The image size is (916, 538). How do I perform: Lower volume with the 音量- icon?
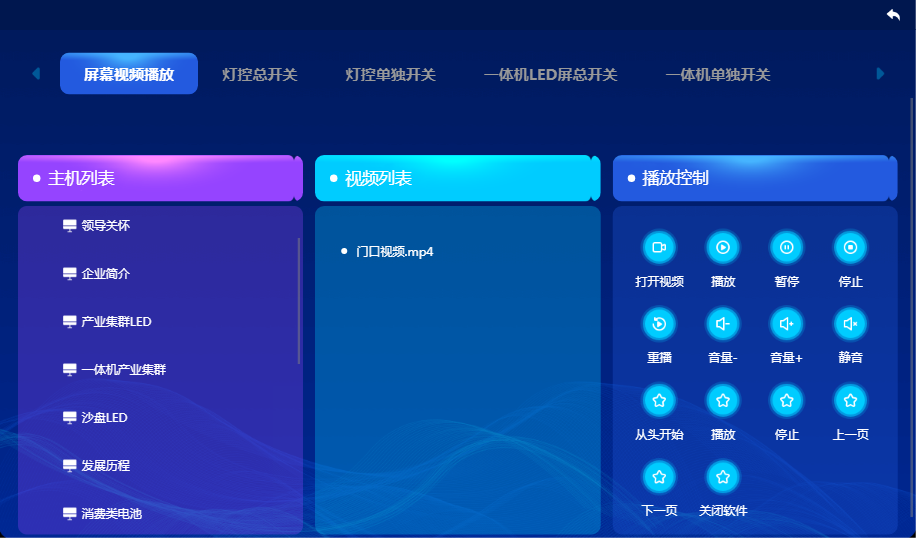pyautogui.click(x=723, y=323)
